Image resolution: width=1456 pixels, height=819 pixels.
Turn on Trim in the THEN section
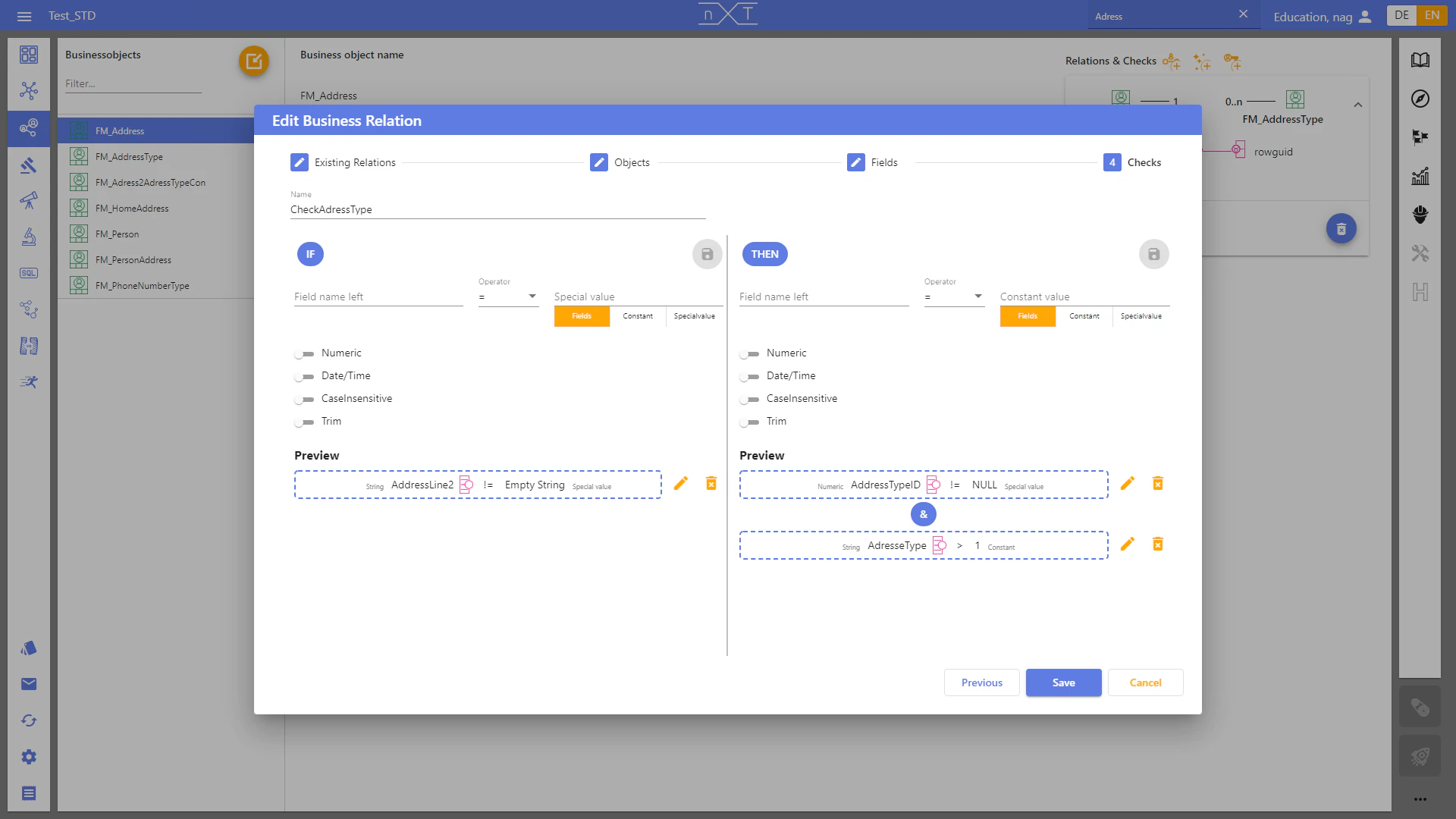(752, 422)
